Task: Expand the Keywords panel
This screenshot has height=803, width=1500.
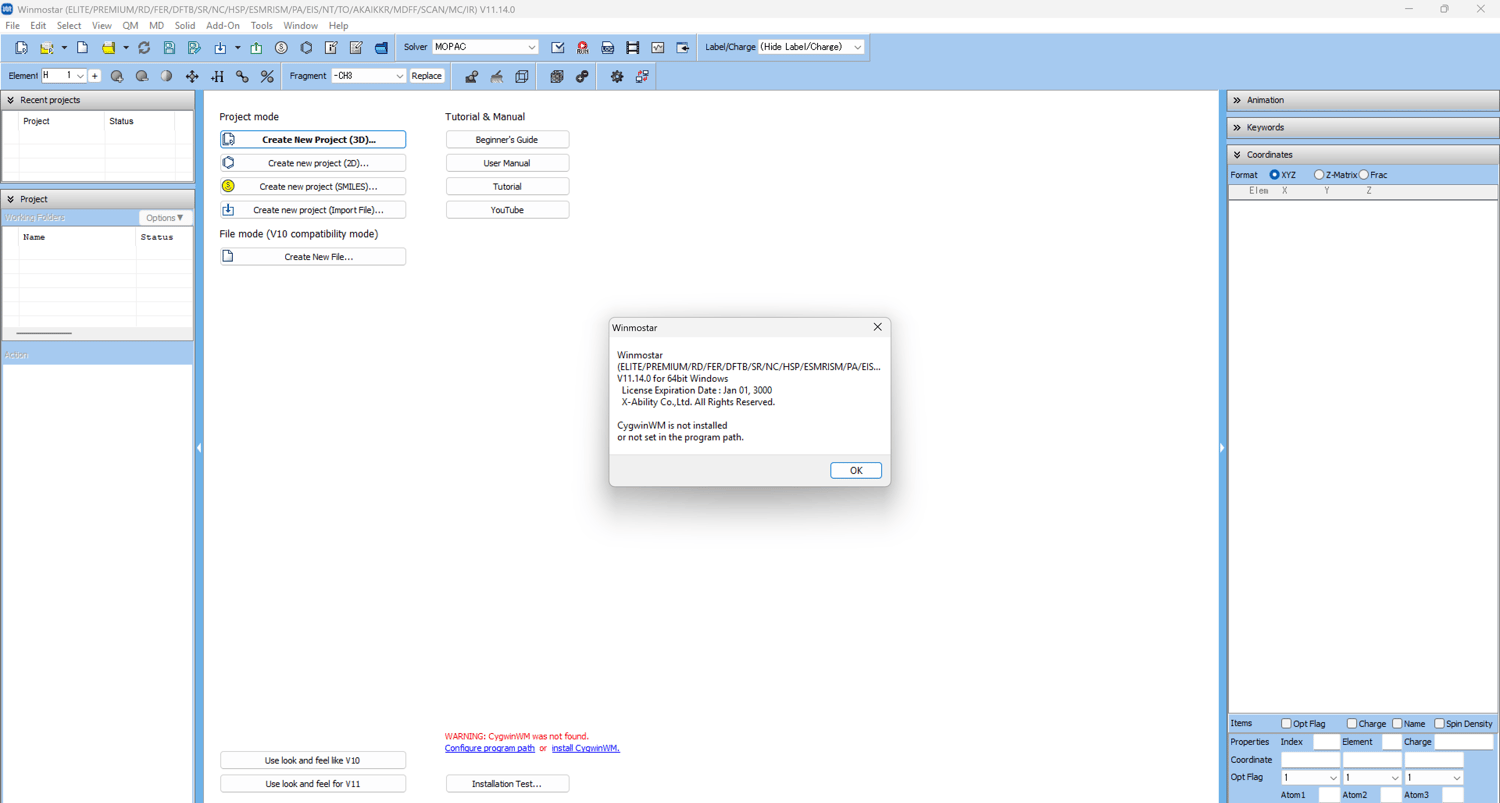Action: (1237, 128)
